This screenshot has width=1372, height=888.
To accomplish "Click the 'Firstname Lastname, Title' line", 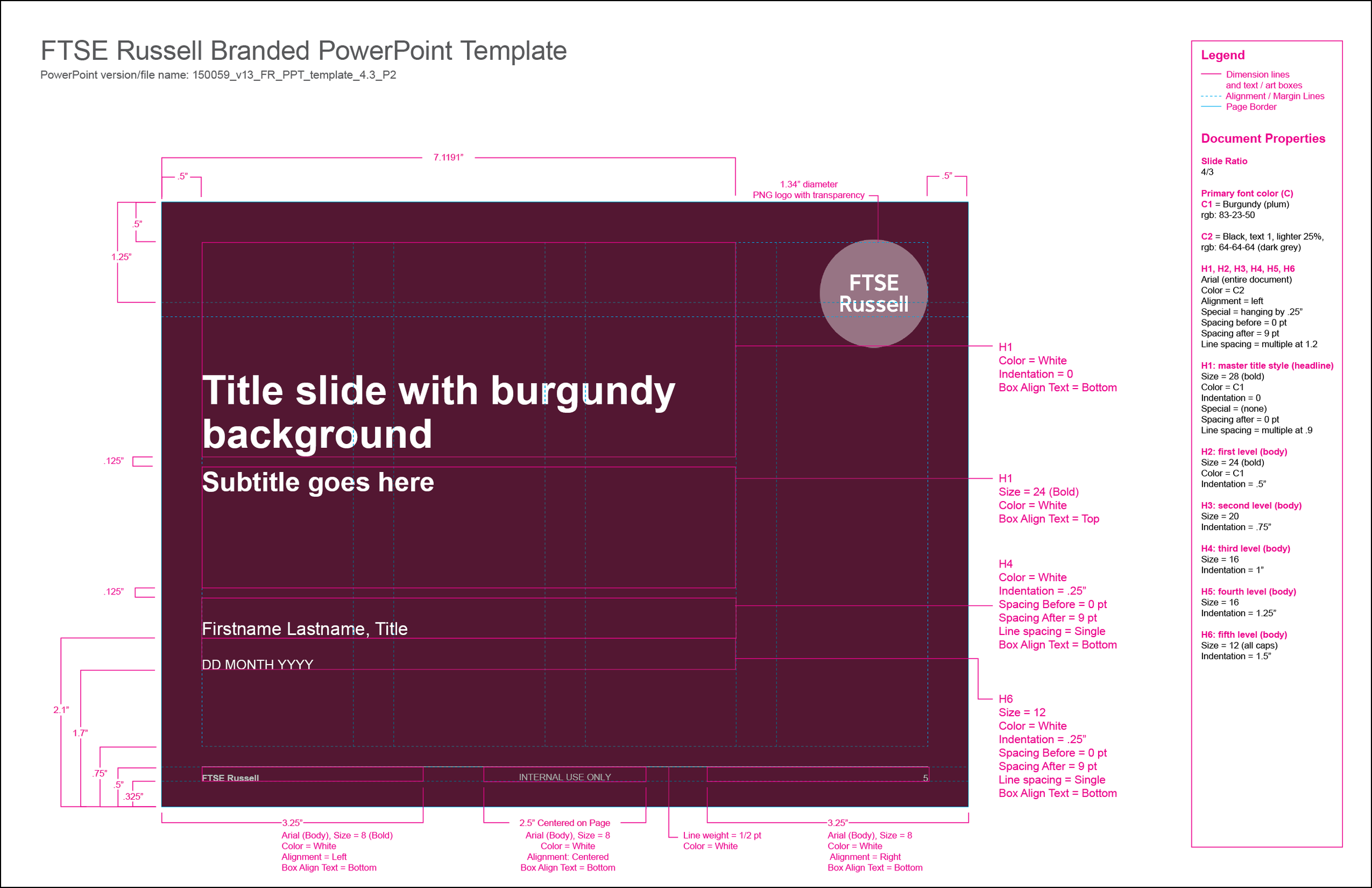I will [305, 628].
